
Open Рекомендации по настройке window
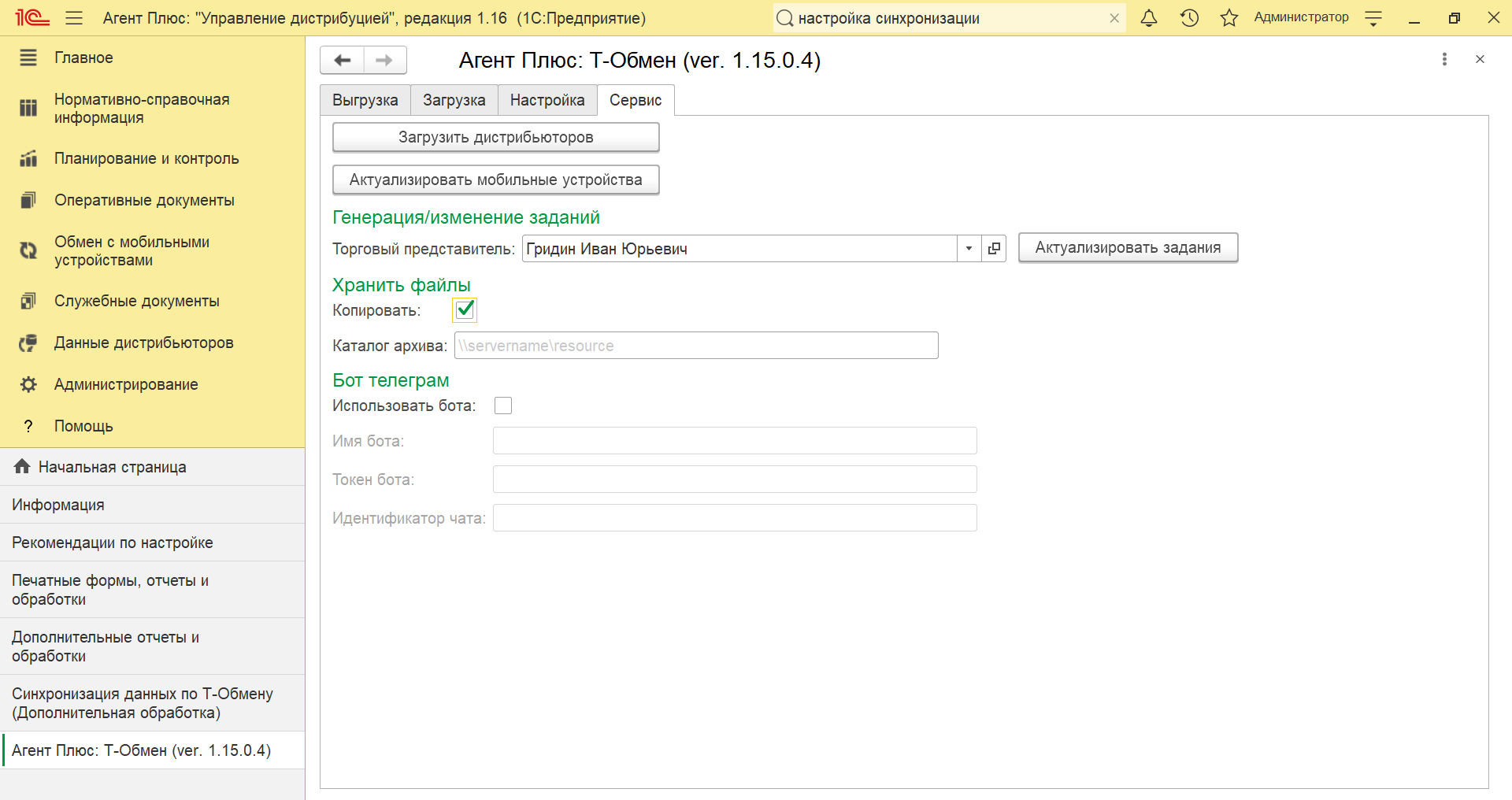pos(153,543)
